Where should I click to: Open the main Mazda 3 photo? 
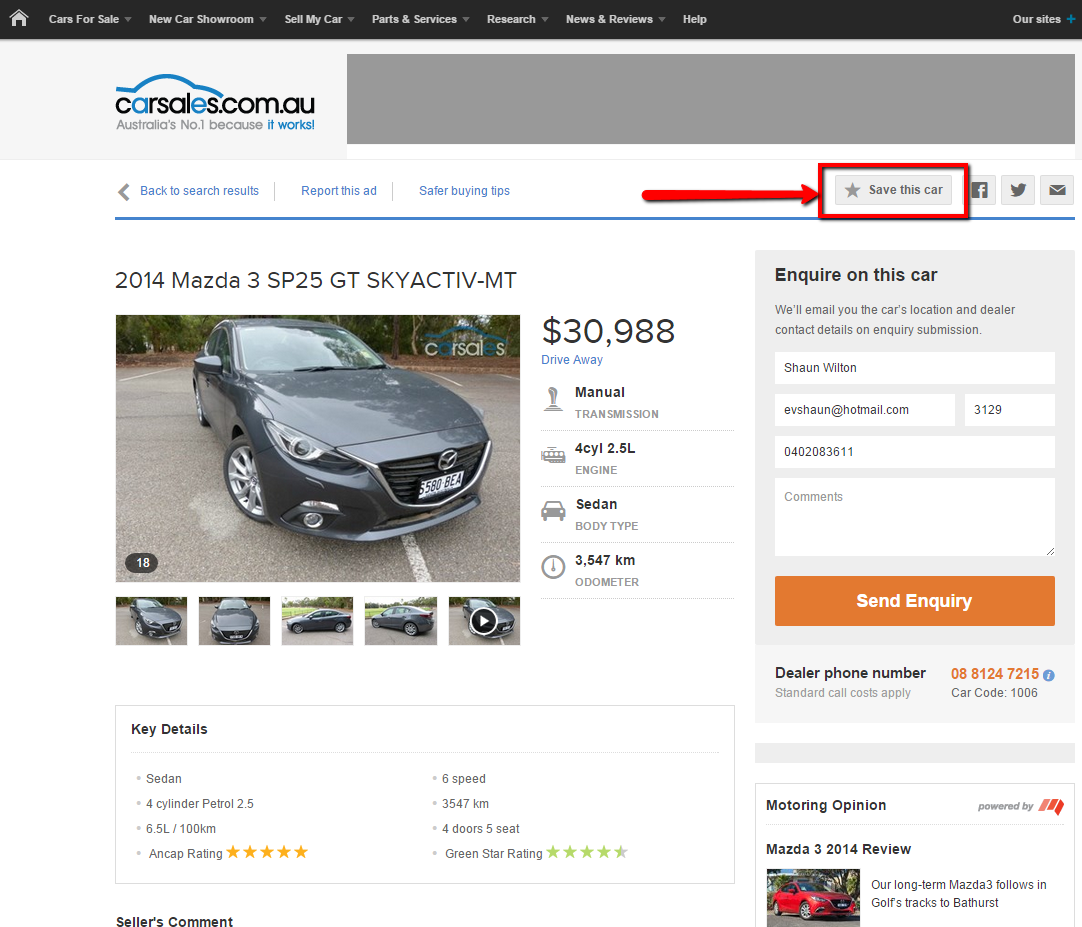pyautogui.click(x=317, y=449)
